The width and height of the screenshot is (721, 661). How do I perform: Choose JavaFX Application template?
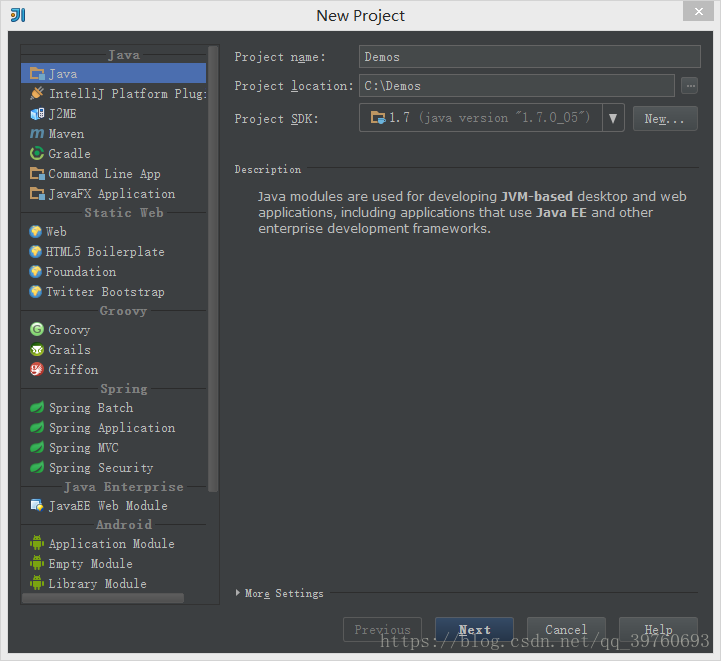[114, 194]
